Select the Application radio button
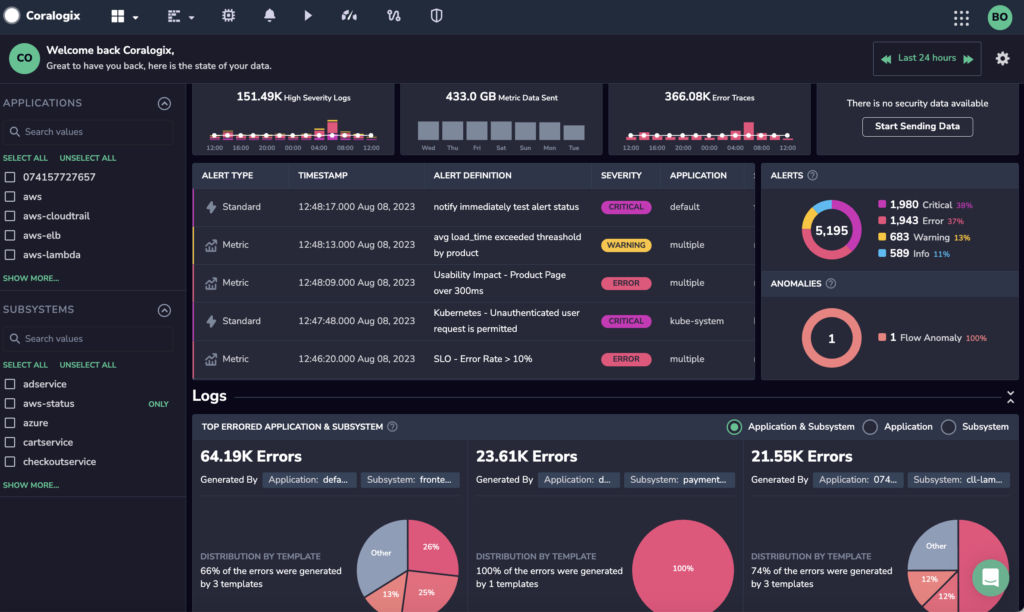 870,427
